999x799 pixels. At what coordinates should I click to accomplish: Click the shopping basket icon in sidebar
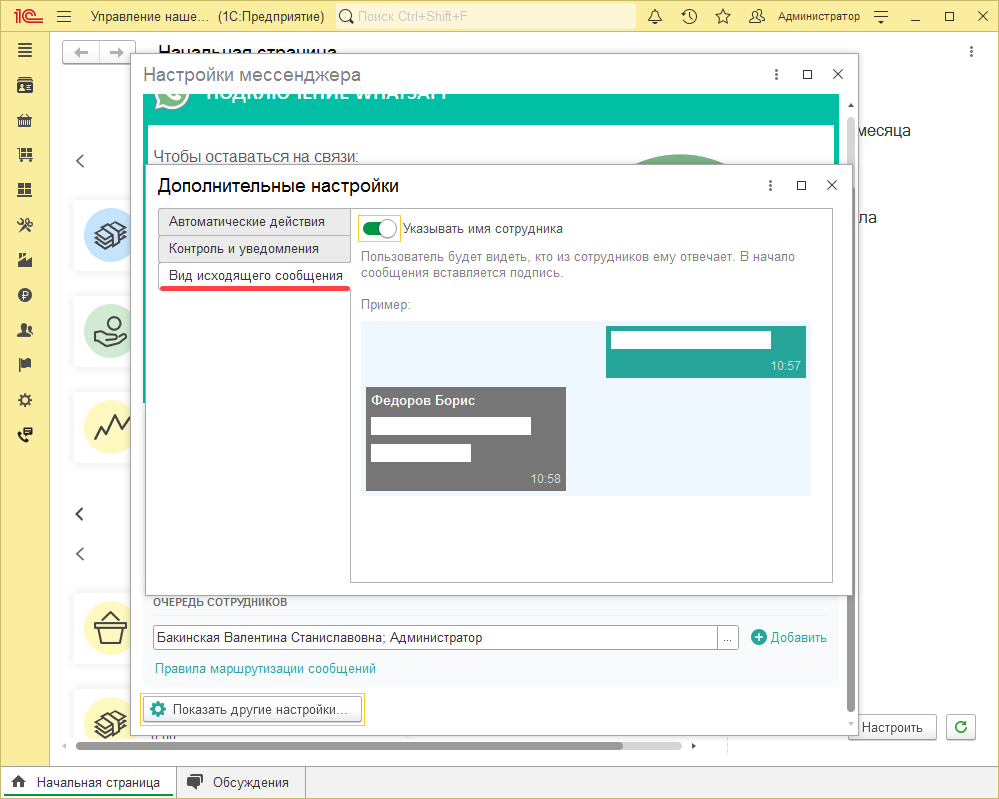(25, 121)
